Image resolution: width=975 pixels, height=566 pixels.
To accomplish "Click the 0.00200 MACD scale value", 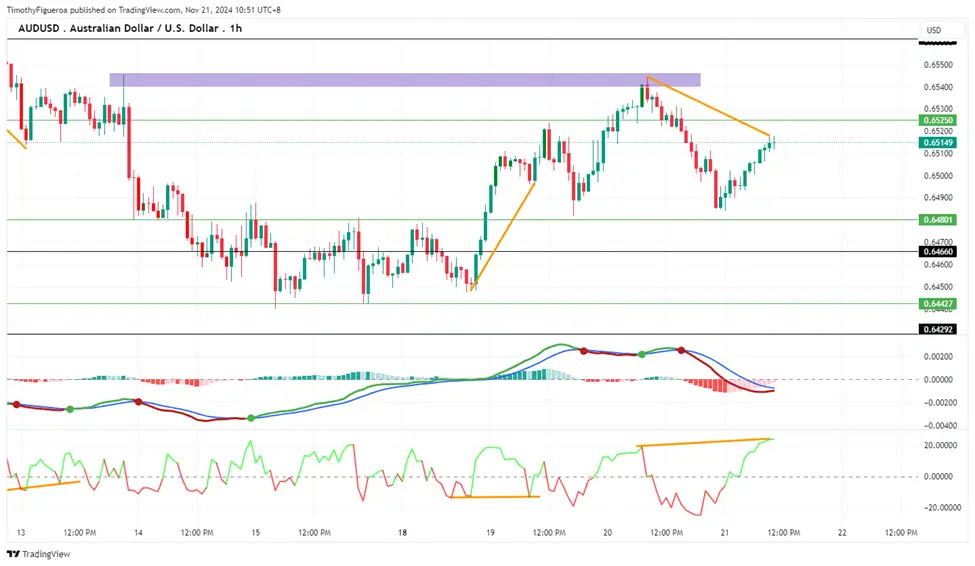I will coord(938,356).
